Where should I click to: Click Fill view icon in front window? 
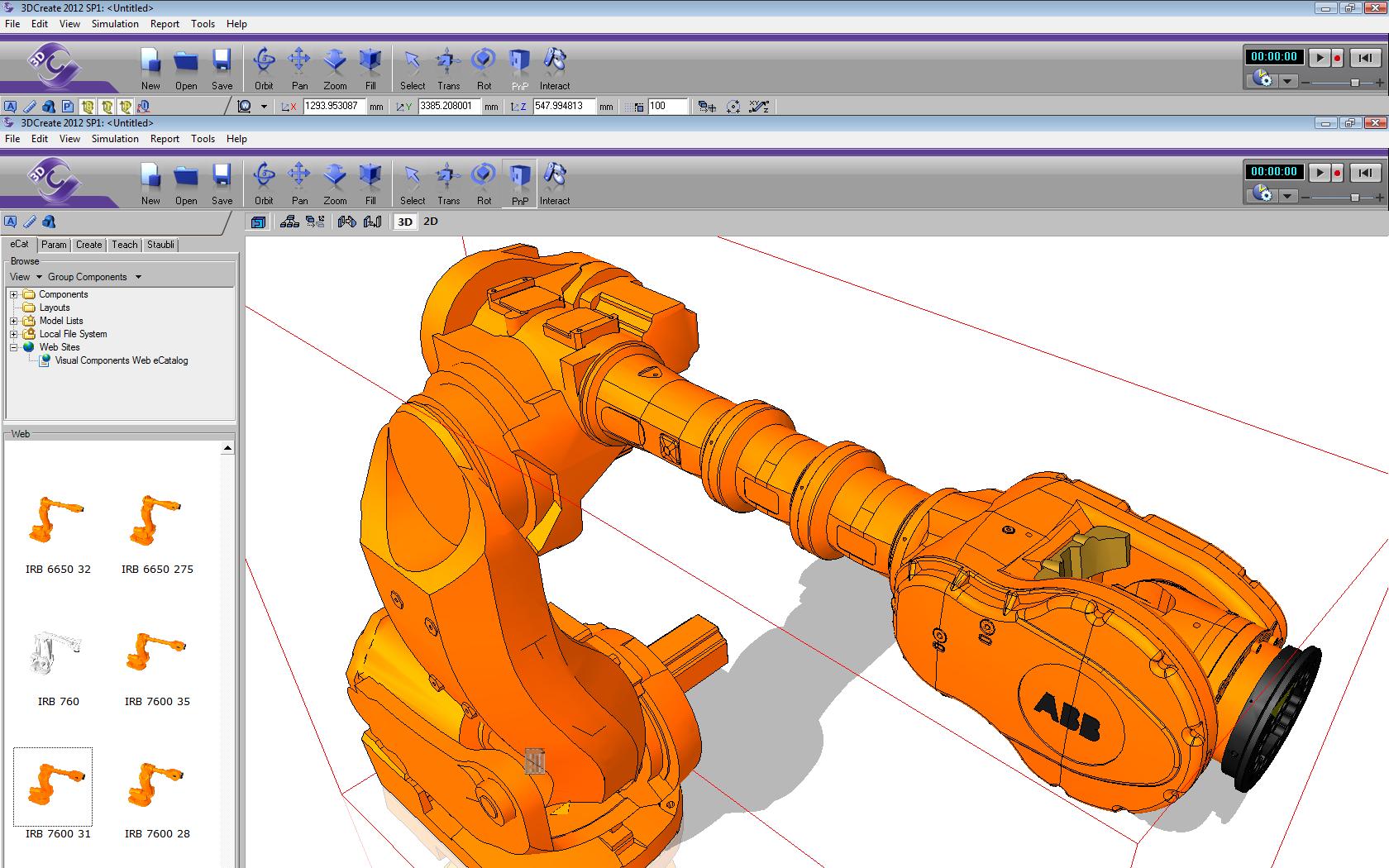click(370, 176)
